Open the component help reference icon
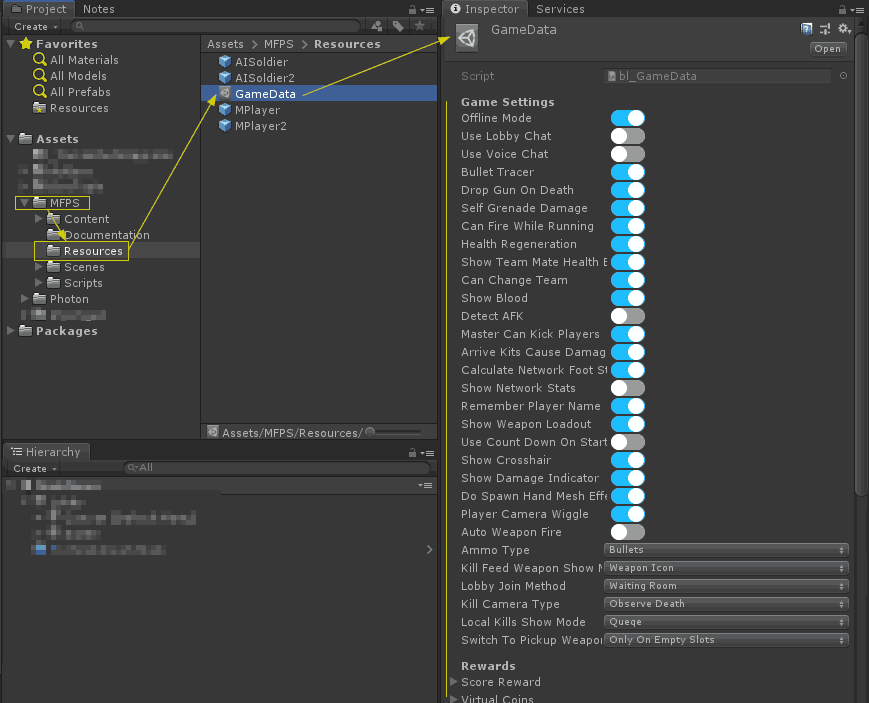The width and height of the screenshot is (869, 703). click(807, 29)
